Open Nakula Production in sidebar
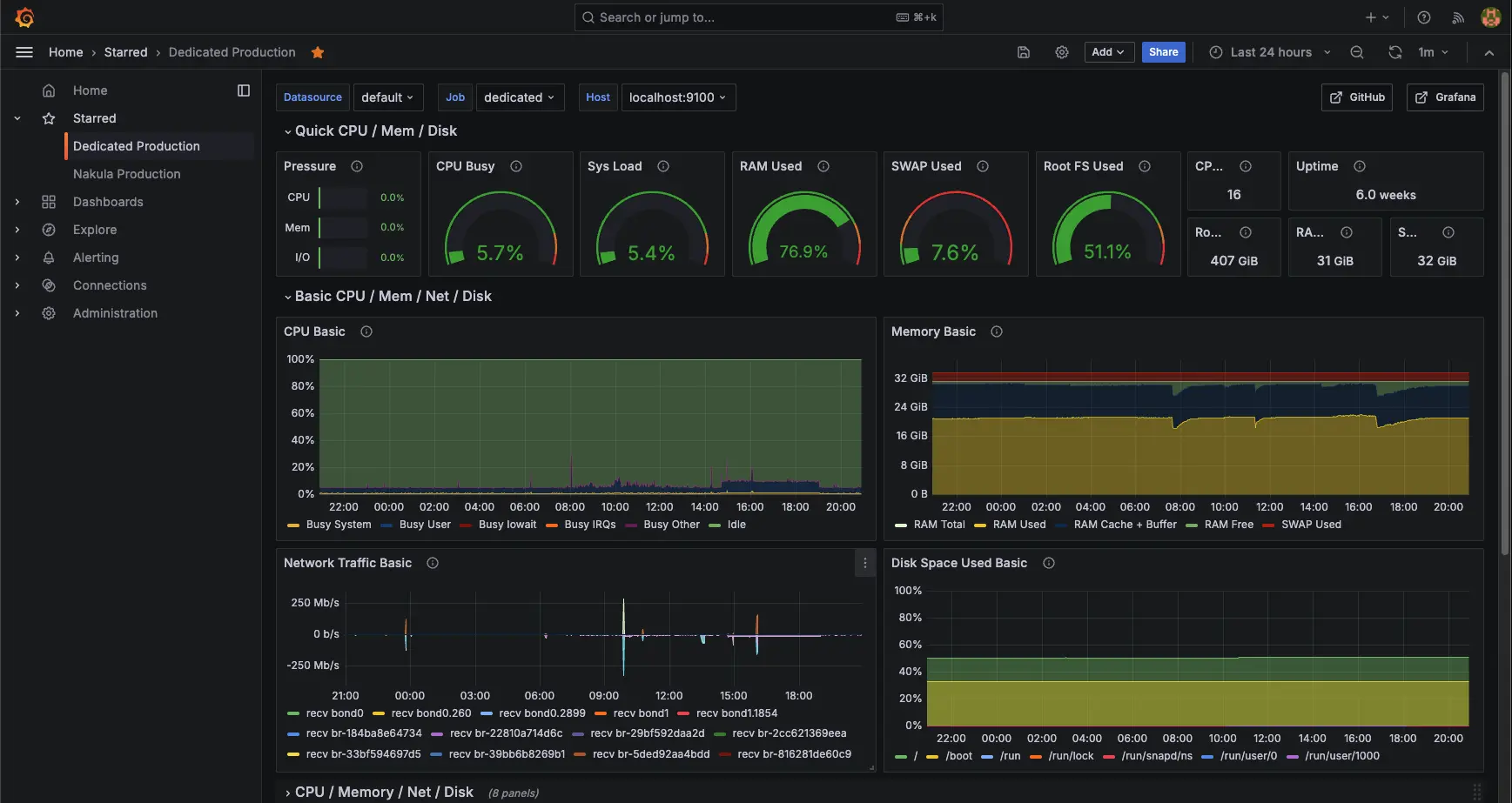1512x803 pixels. coord(126,174)
